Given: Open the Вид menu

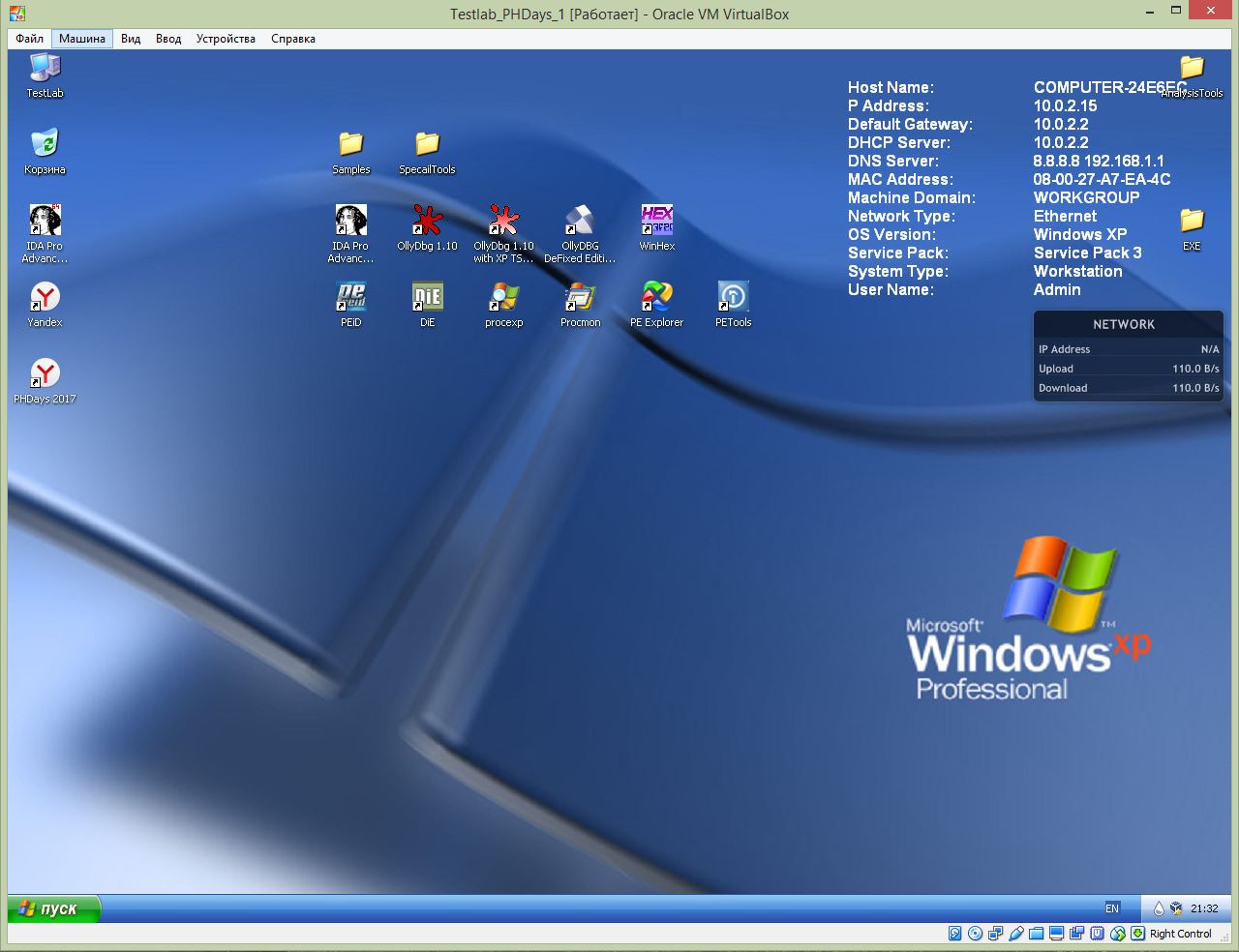Looking at the screenshot, I should tap(131, 39).
